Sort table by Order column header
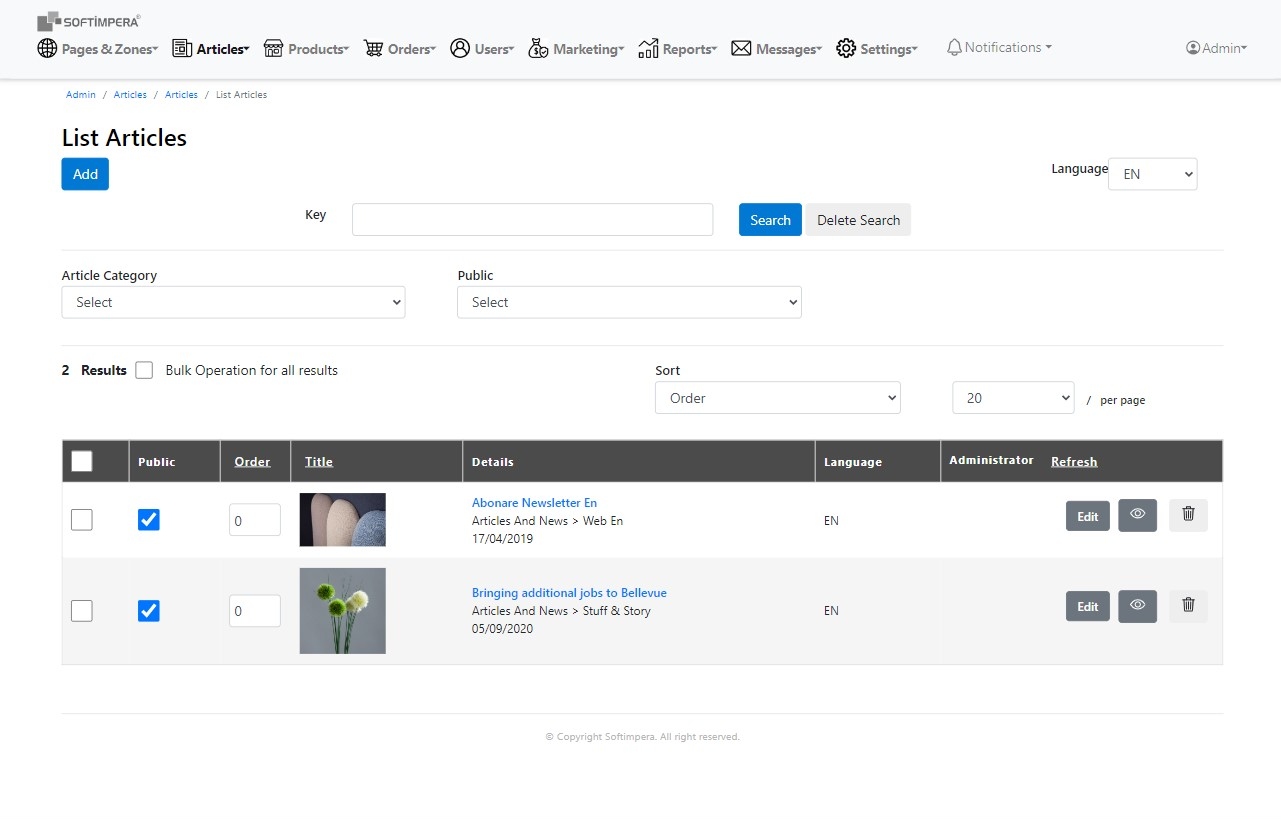The image size is (1281, 820). click(252, 462)
